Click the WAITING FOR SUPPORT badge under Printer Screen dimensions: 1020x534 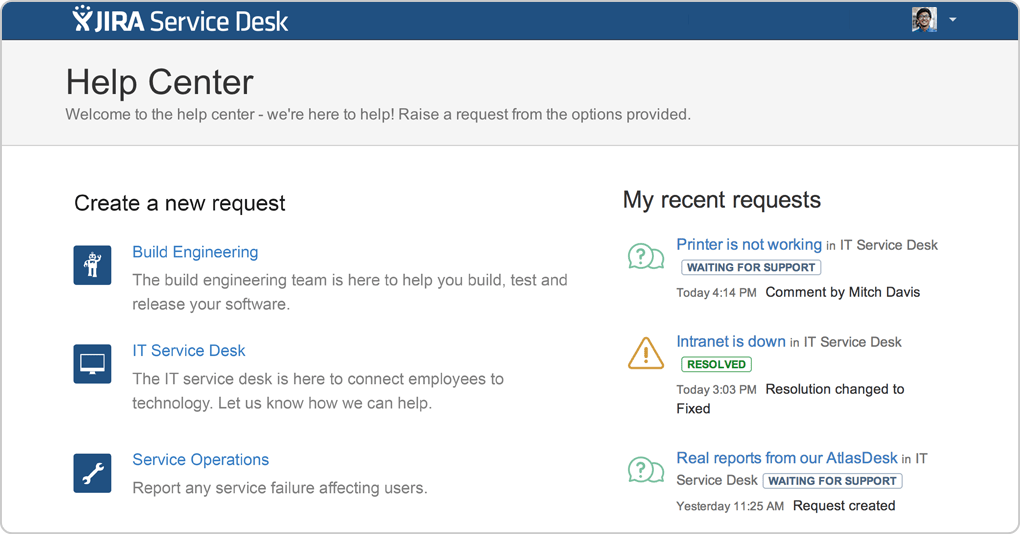[751, 267]
